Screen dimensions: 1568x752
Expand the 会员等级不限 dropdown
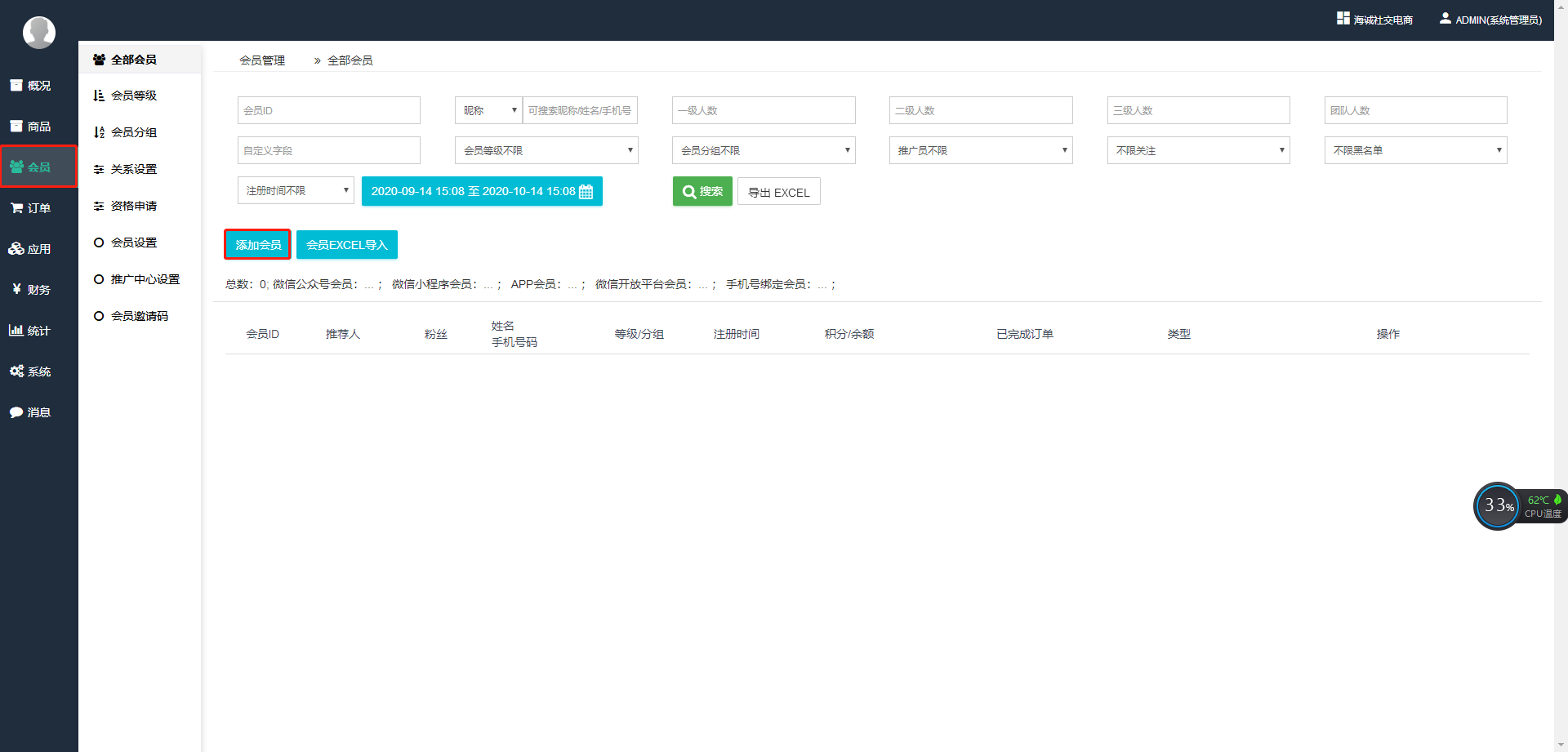coord(546,150)
